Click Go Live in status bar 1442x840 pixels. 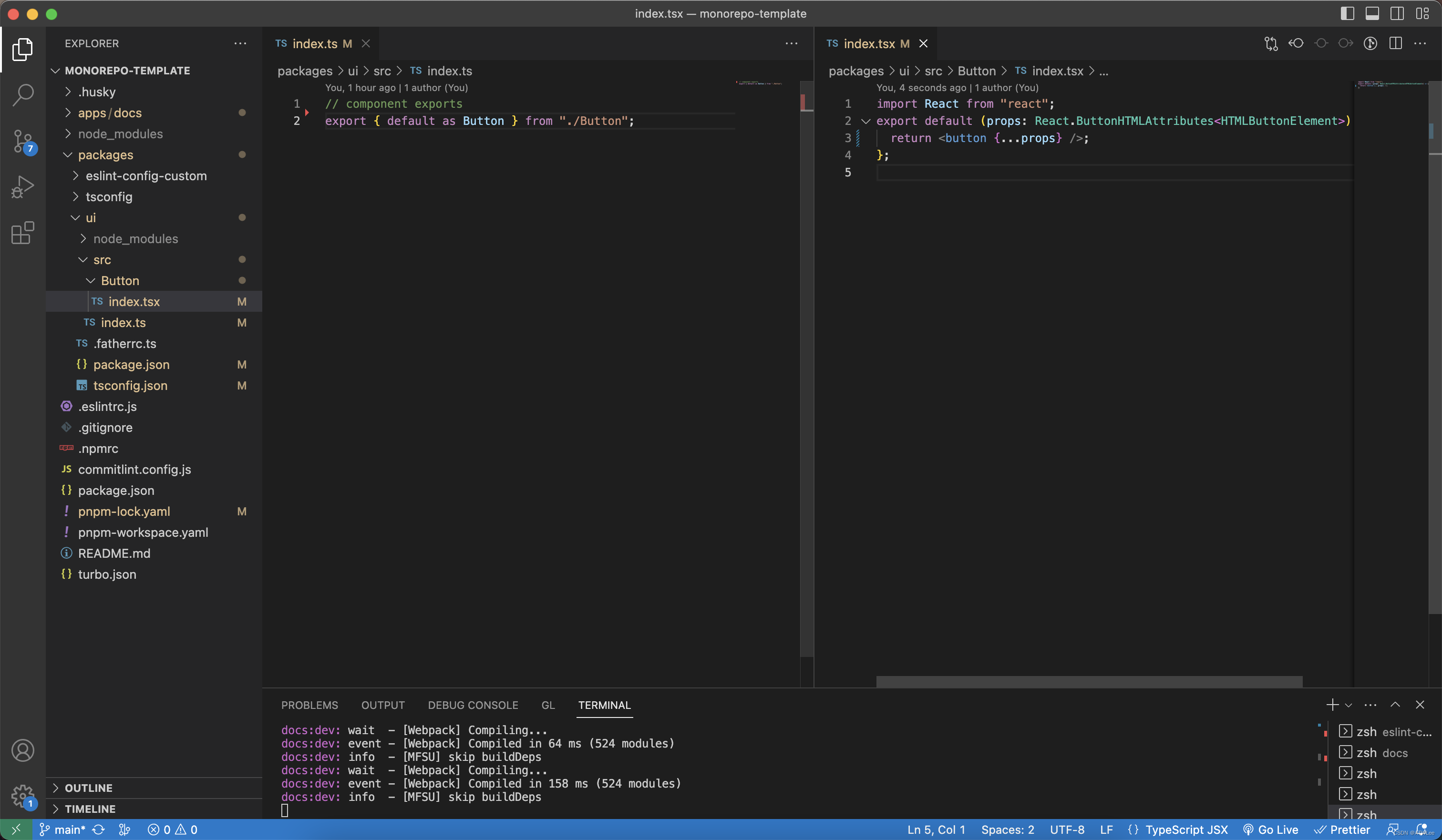[1270, 830]
